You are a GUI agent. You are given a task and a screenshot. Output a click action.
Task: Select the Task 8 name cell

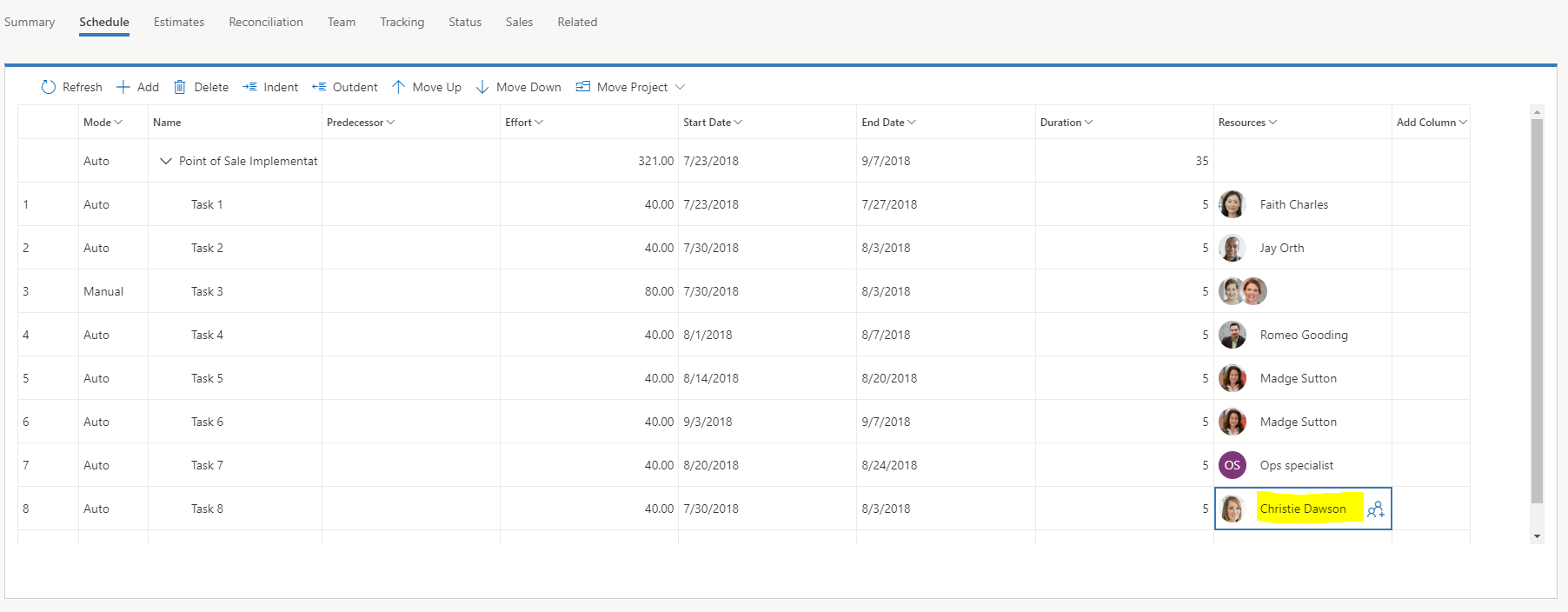point(235,509)
